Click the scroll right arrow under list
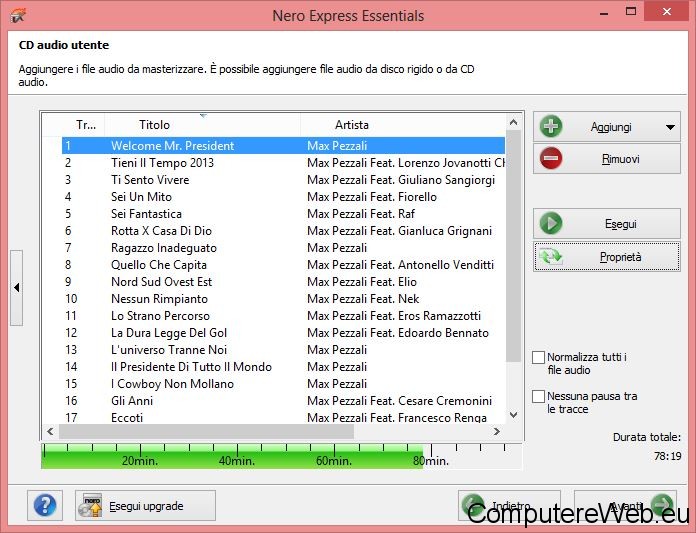Viewport: 696px width, 533px height. (497, 431)
